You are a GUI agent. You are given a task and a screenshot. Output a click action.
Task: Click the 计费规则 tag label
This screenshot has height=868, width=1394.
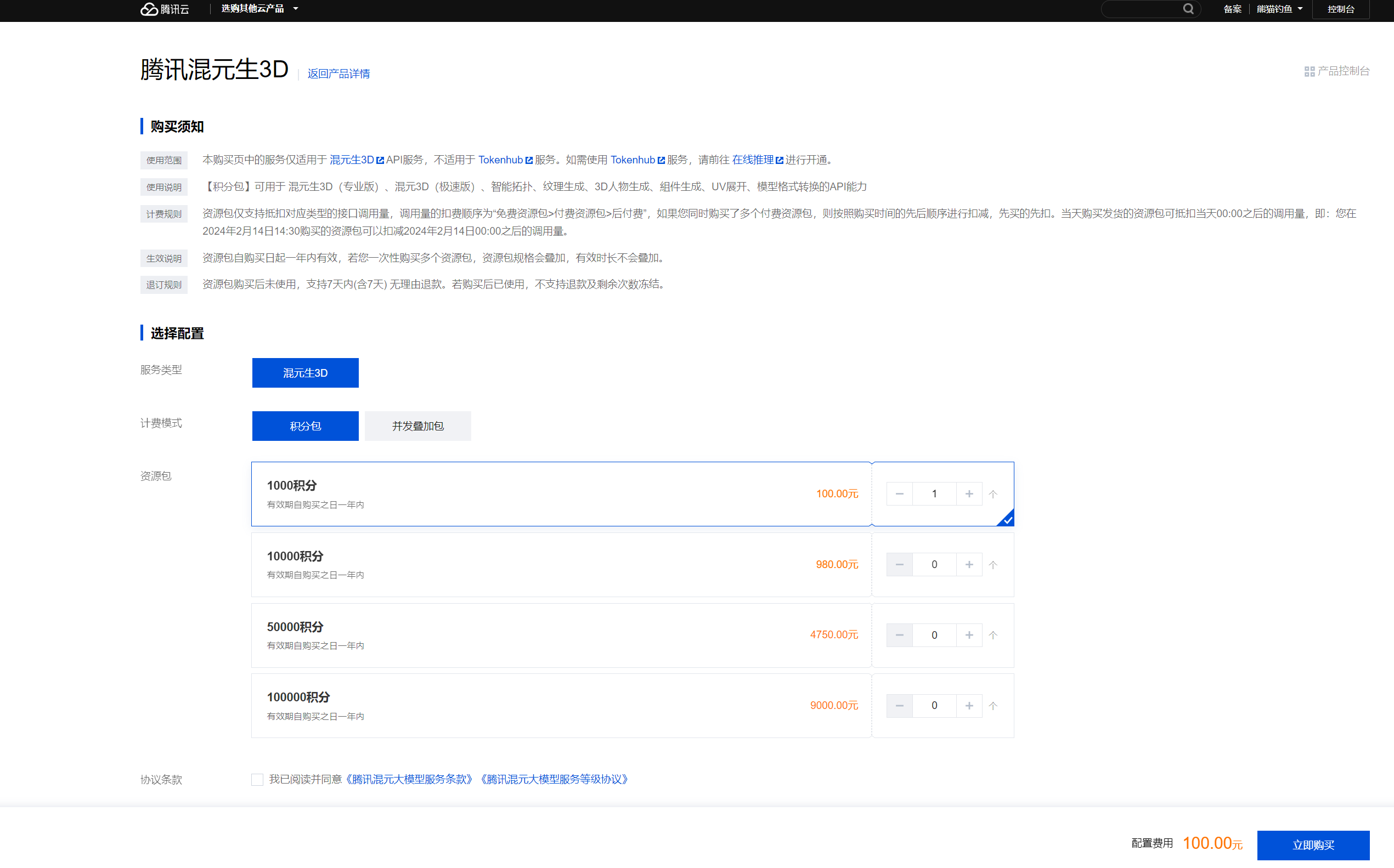coord(163,214)
